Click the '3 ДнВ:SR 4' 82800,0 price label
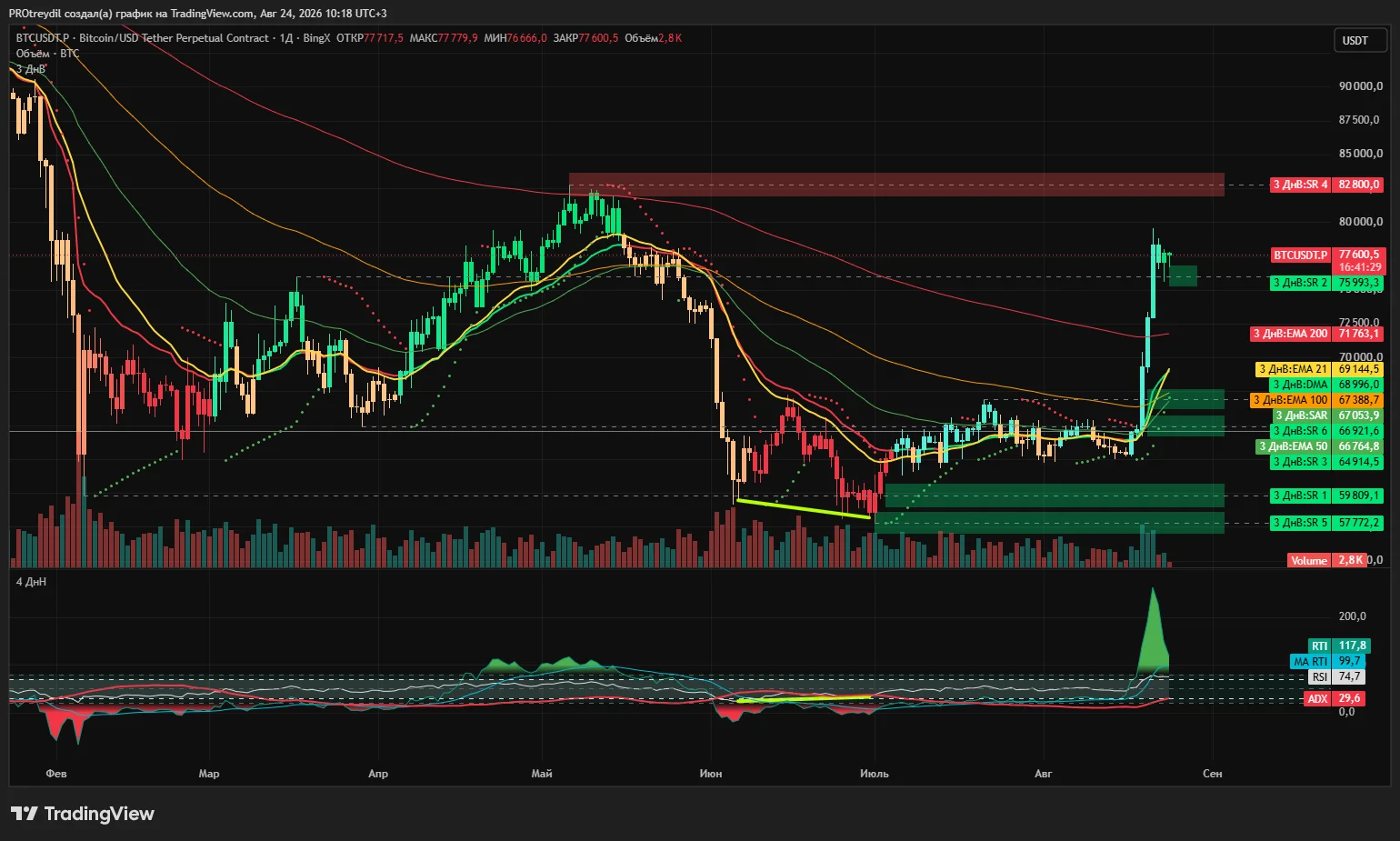Viewport: 1400px width, 841px height. point(1326,185)
